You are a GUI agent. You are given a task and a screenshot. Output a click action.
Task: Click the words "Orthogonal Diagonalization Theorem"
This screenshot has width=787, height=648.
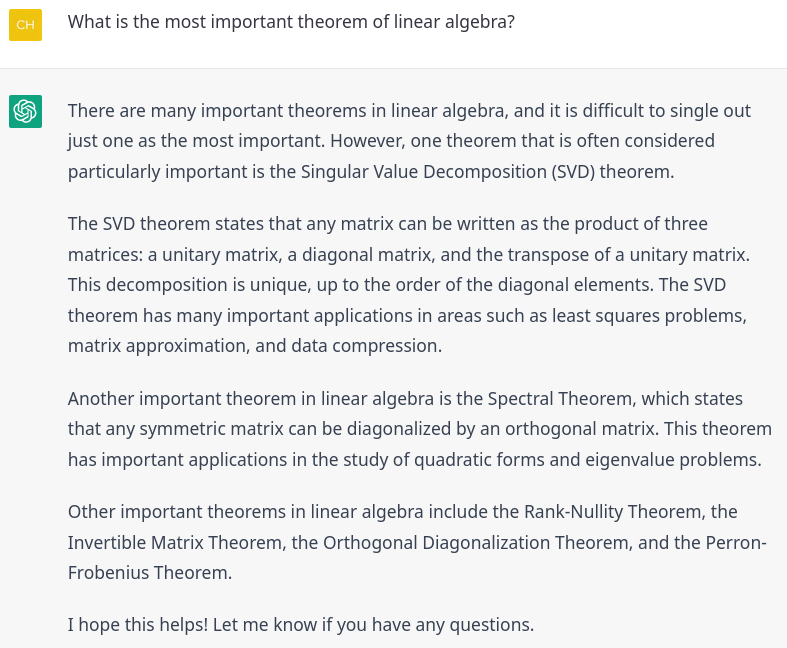pyautogui.click(x=475, y=543)
